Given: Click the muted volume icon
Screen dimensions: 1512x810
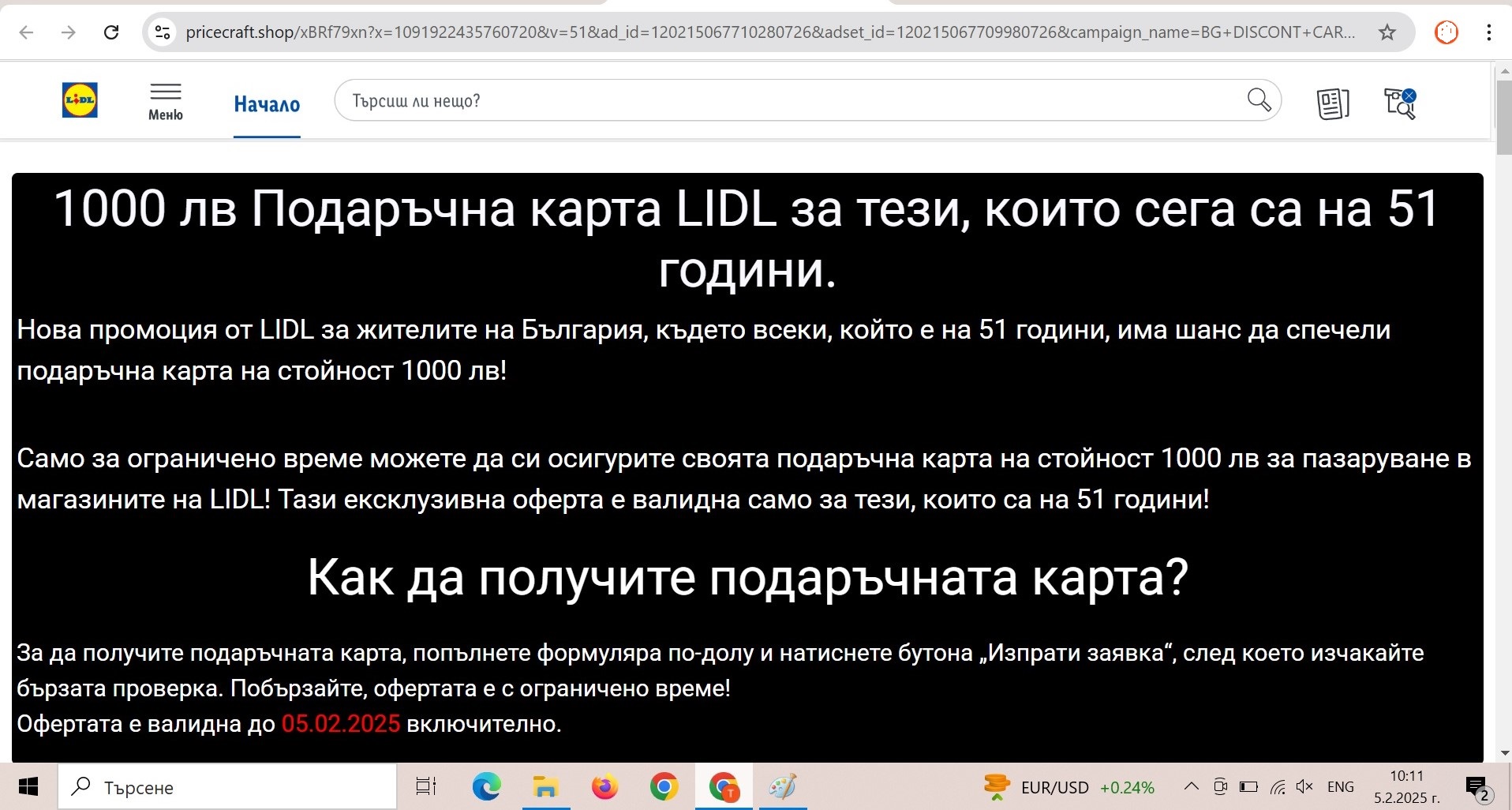Looking at the screenshot, I should [x=1304, y=786].
